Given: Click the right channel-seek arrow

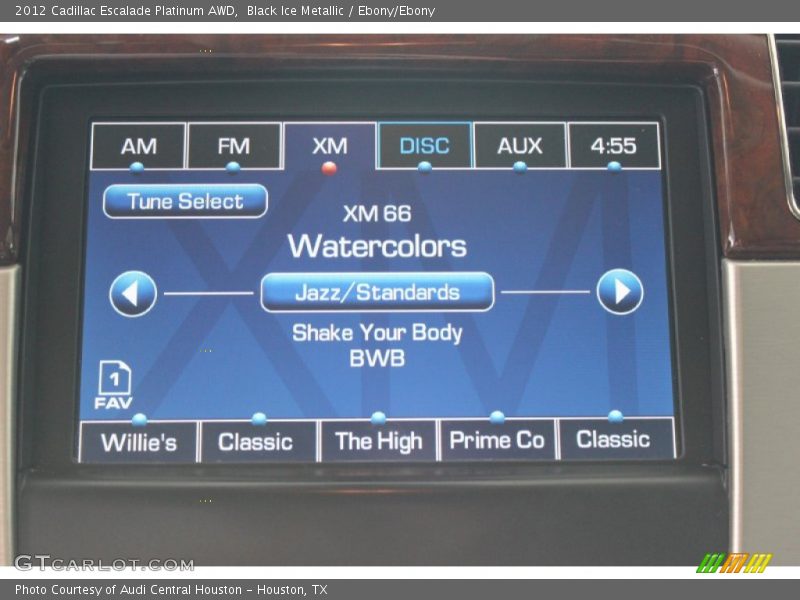Looking at the screenshot, I should pyautogui.click(x=620, y=291).
